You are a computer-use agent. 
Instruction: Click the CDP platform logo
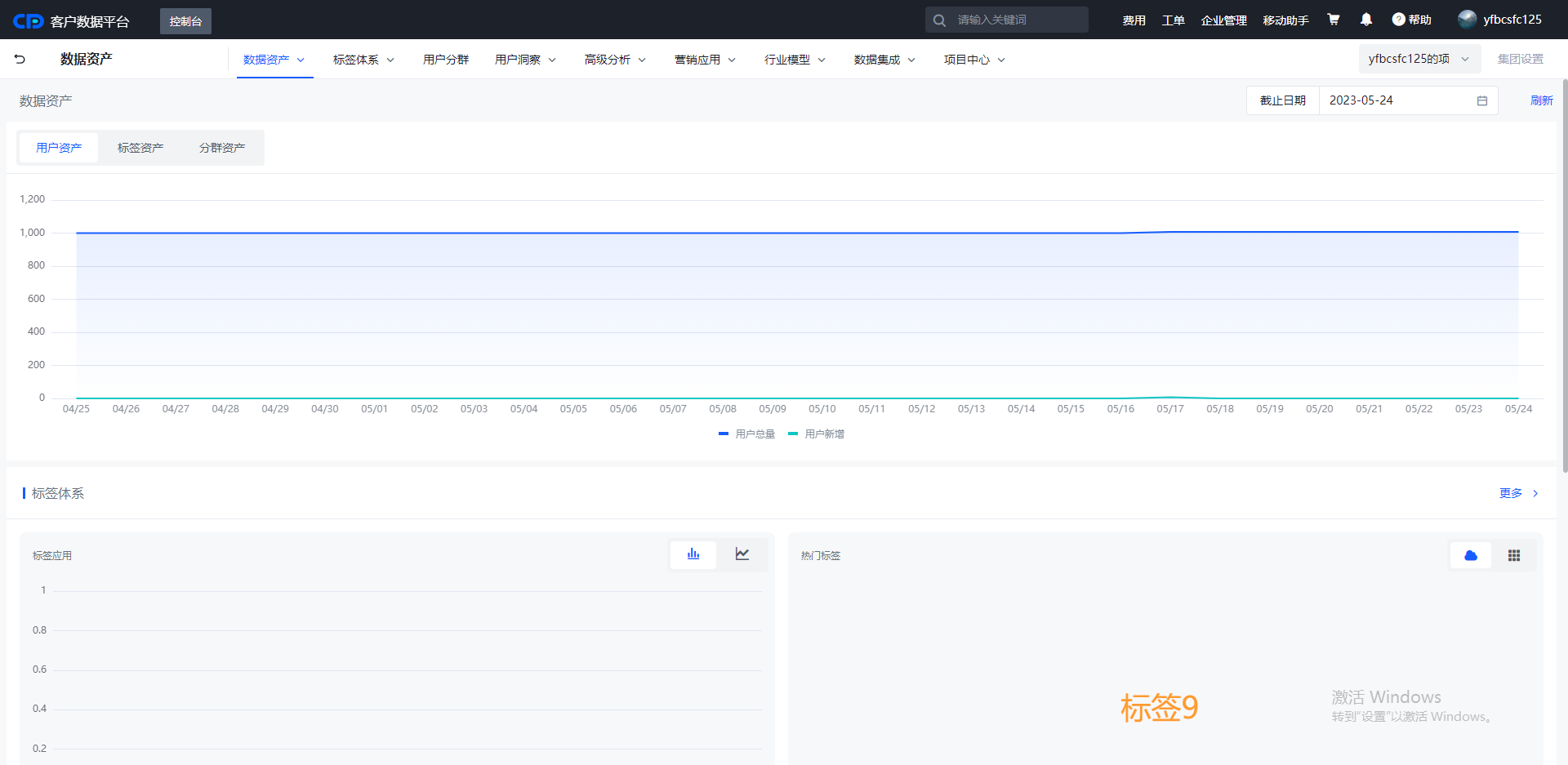click(x=28, y=21)
